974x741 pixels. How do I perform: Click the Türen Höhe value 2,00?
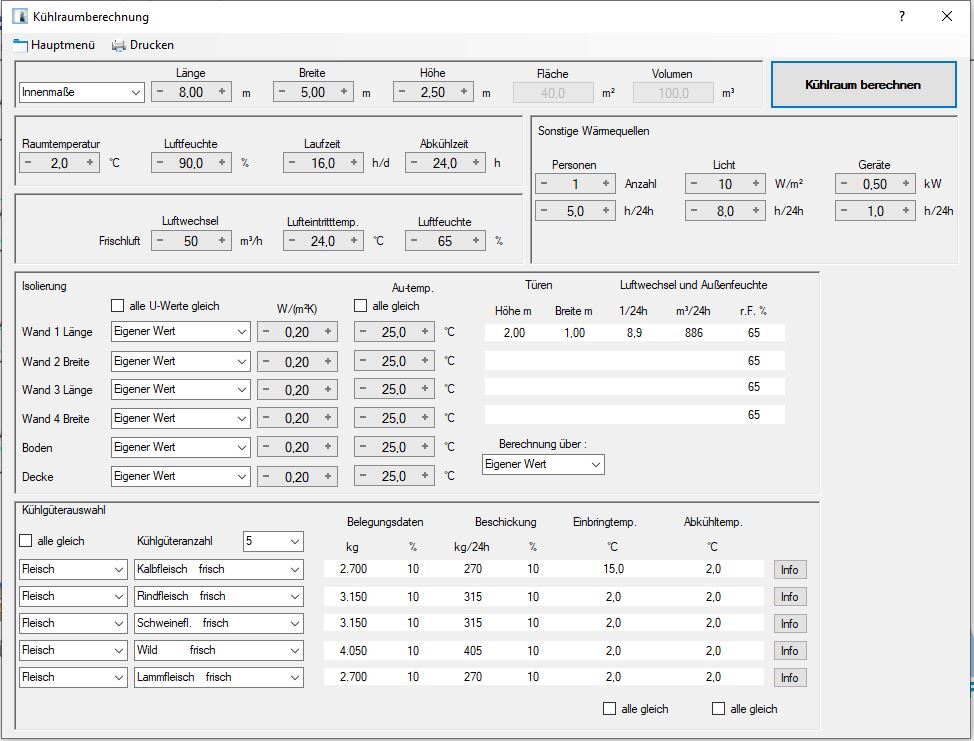(514, 333)
